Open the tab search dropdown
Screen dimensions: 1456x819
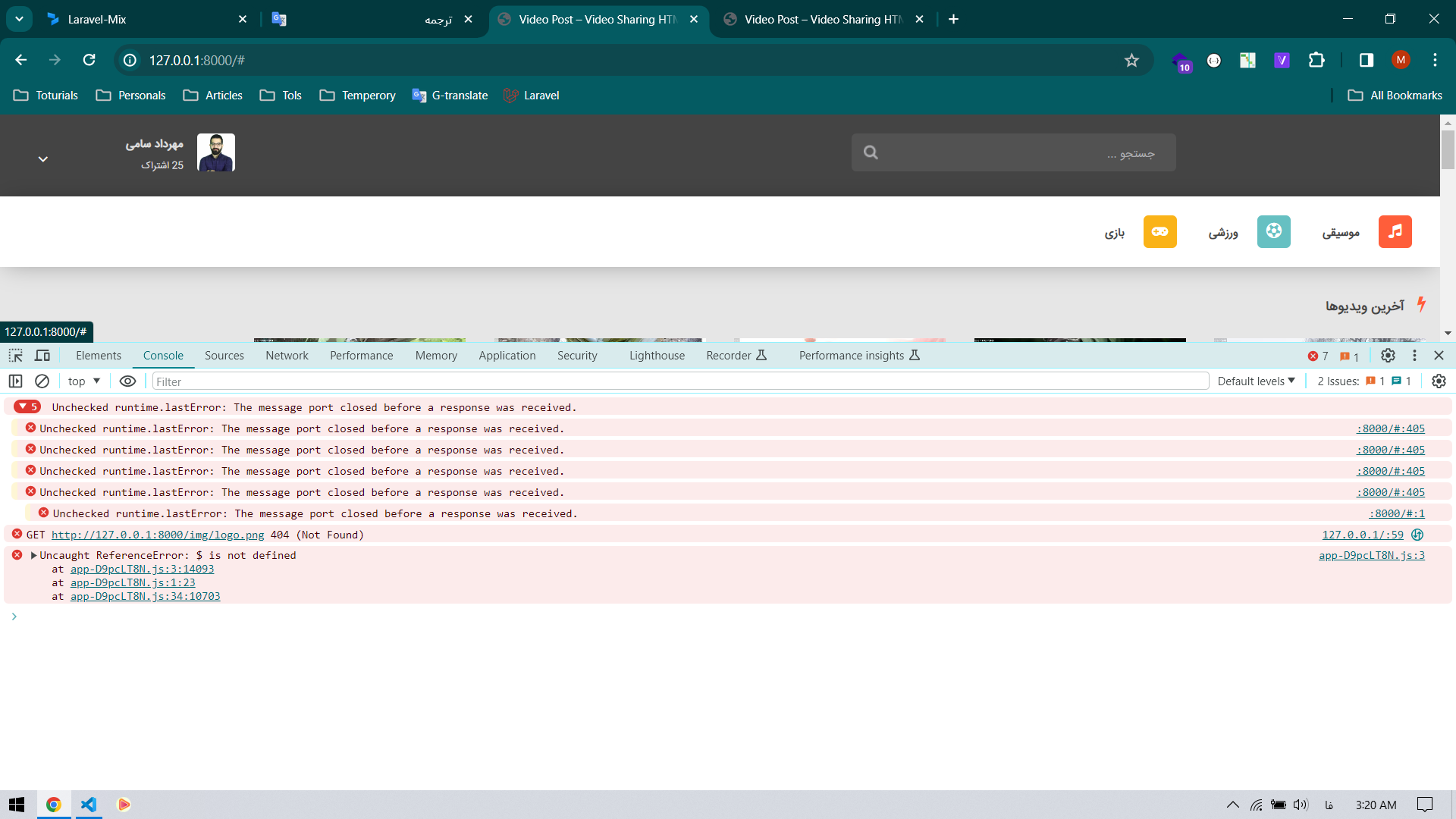(19, 19)
